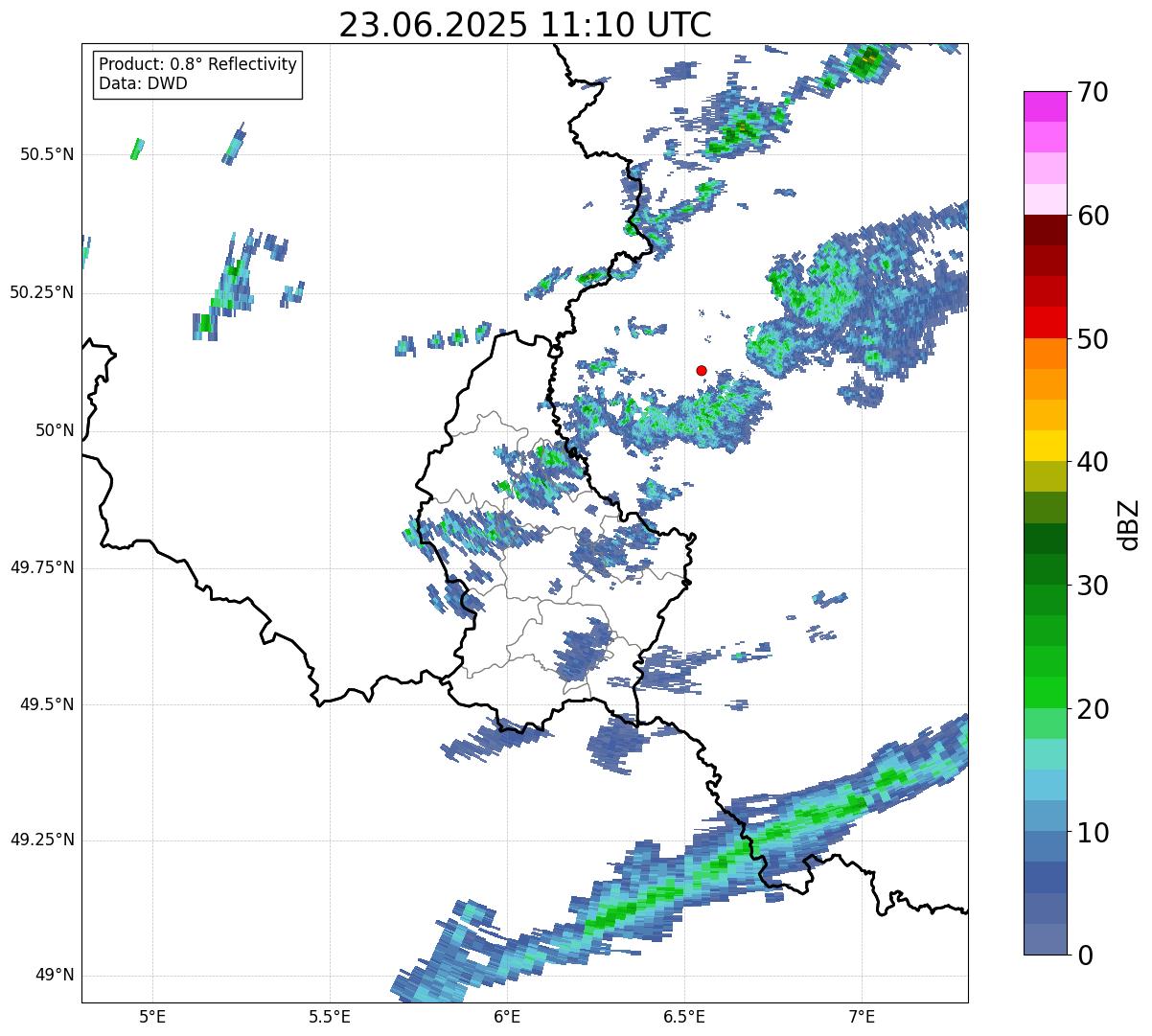Click the title "23.06.2025 11:10 UTC"
Screen dimensions: 1152x1036
(x=525, y=24)
